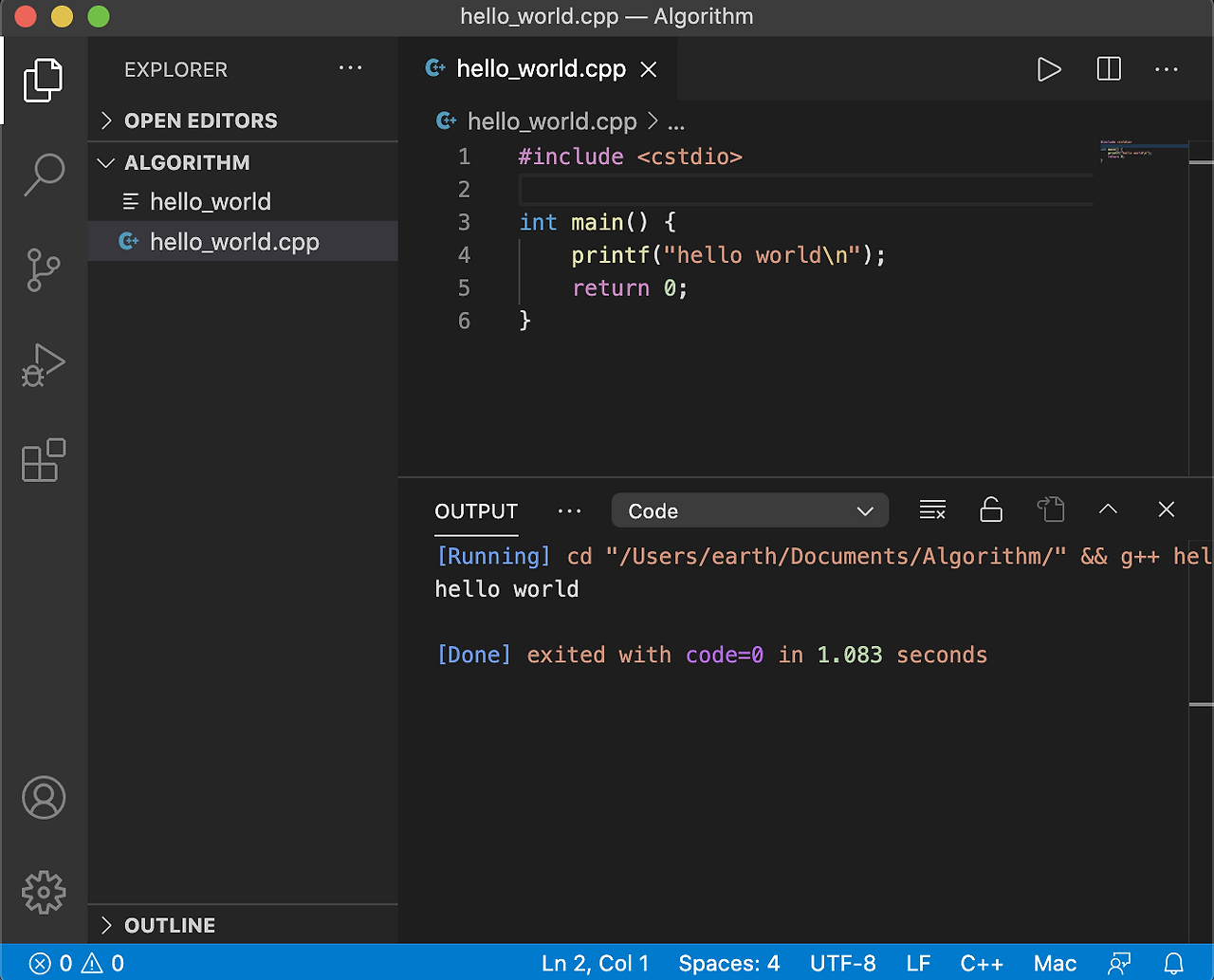
Task: Click Ln 2, Col 1 in status bar
Action: pos(596,964)
